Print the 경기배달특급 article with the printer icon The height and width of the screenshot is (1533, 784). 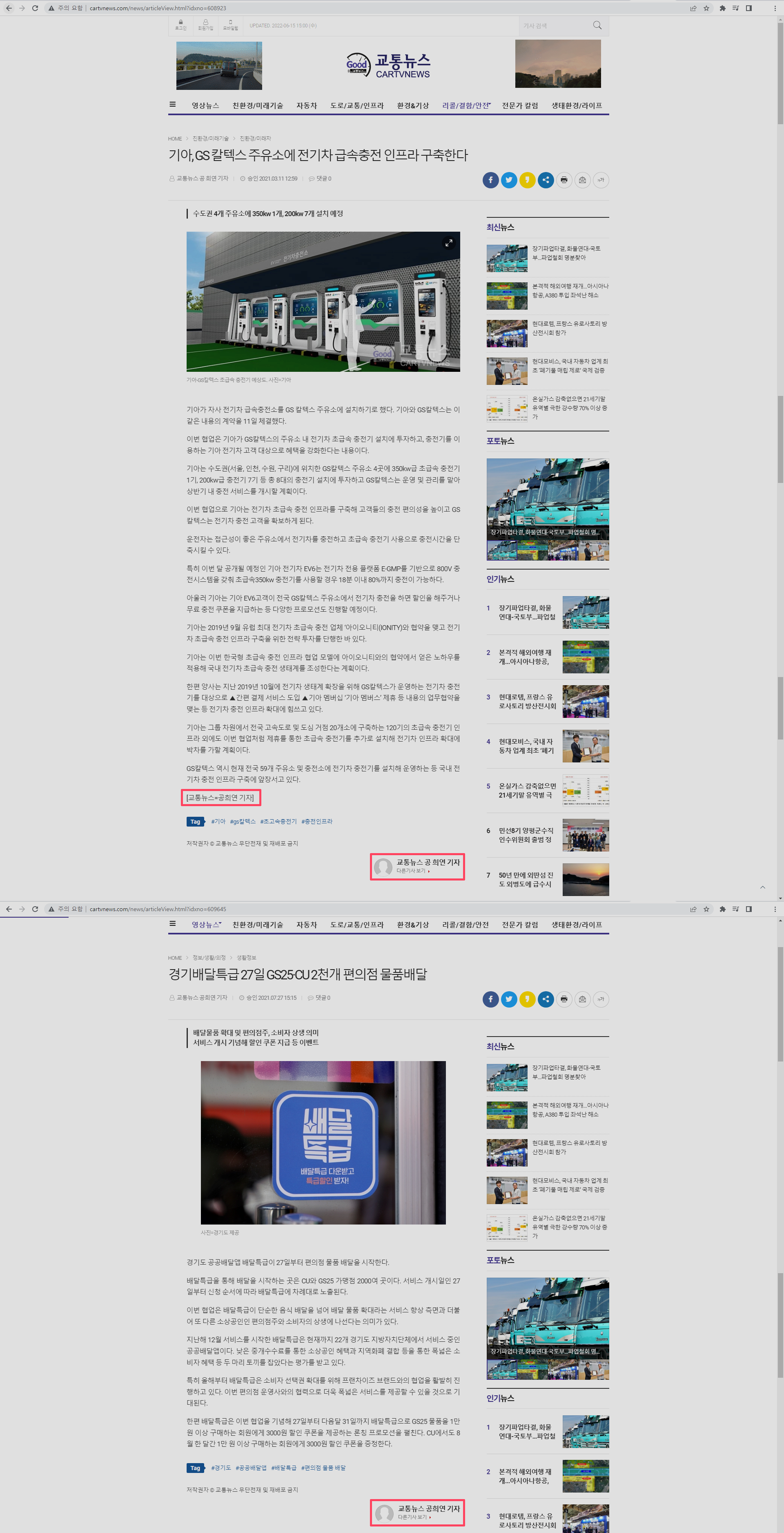(564, 999)
